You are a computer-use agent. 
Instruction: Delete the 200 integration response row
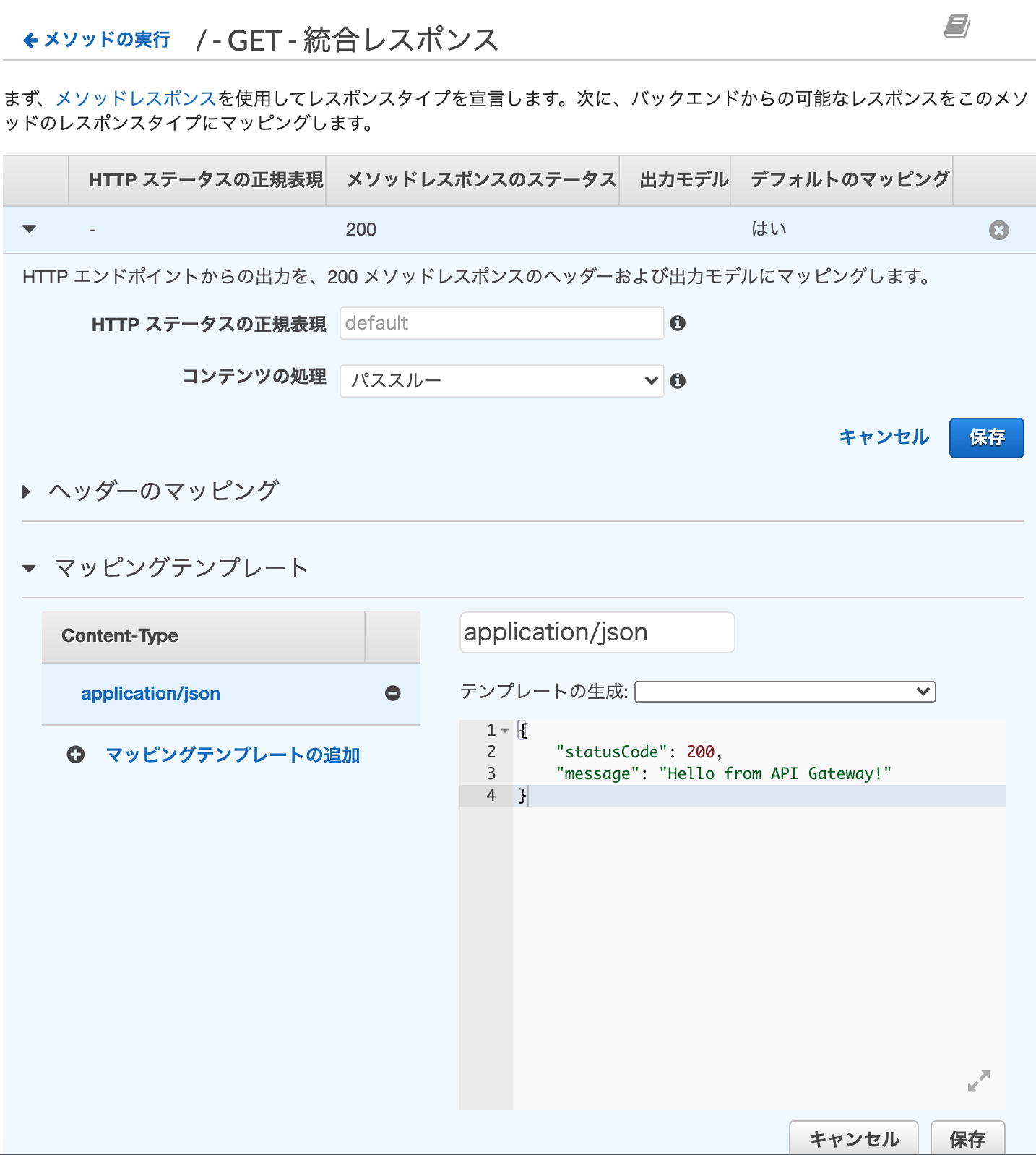point(998,230)
